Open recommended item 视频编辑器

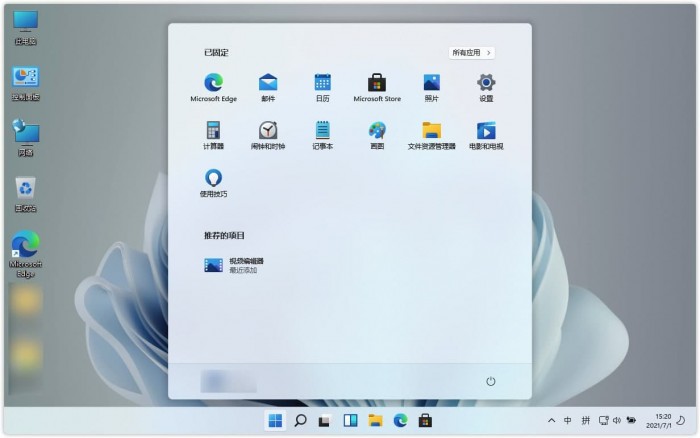tap(234, 265)
